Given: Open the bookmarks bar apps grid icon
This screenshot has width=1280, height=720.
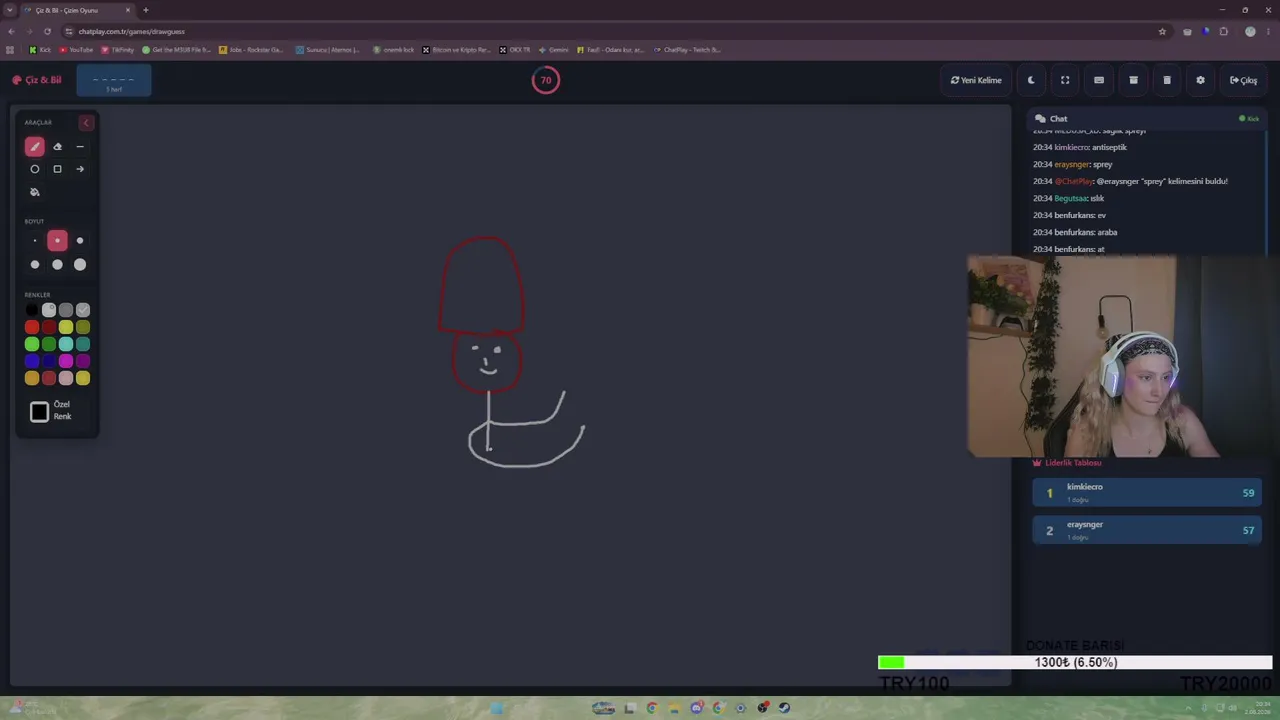Looking at the screenshot, I should 11,50.
